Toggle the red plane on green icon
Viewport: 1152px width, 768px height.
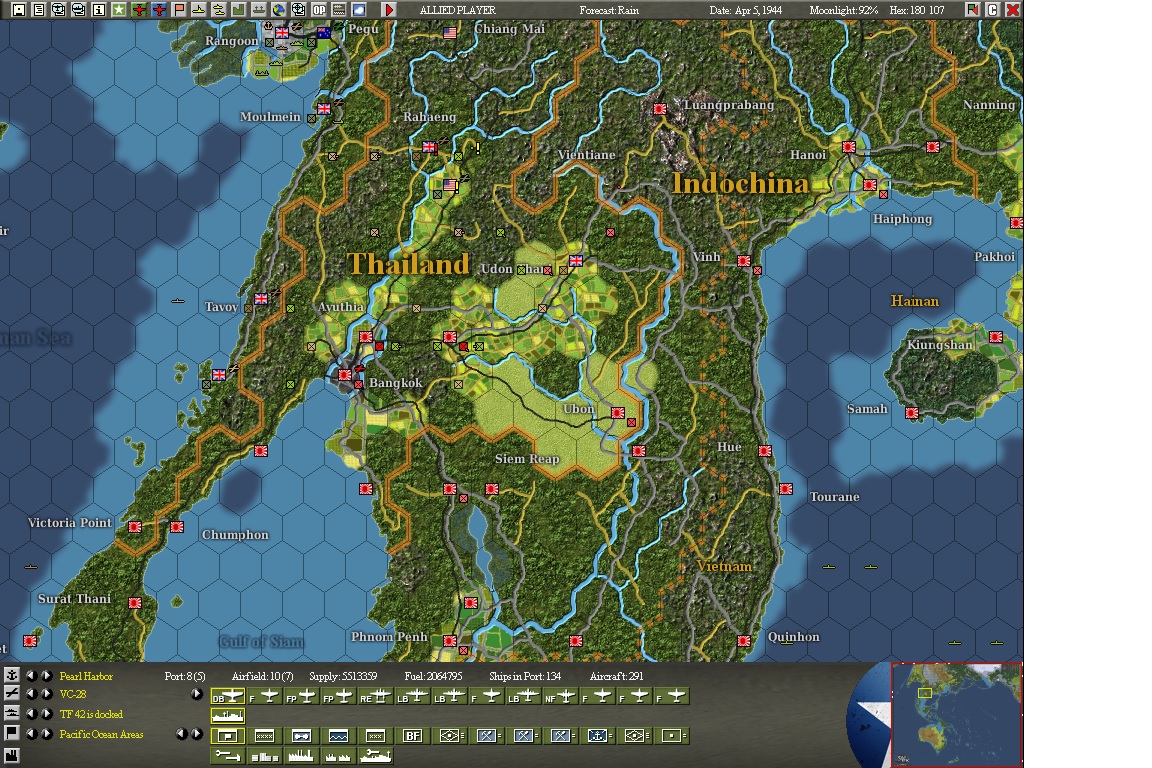tap(139, 10)
